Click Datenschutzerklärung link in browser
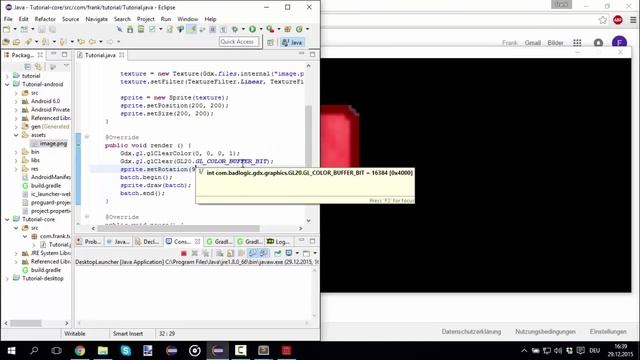 click(471, 331)
